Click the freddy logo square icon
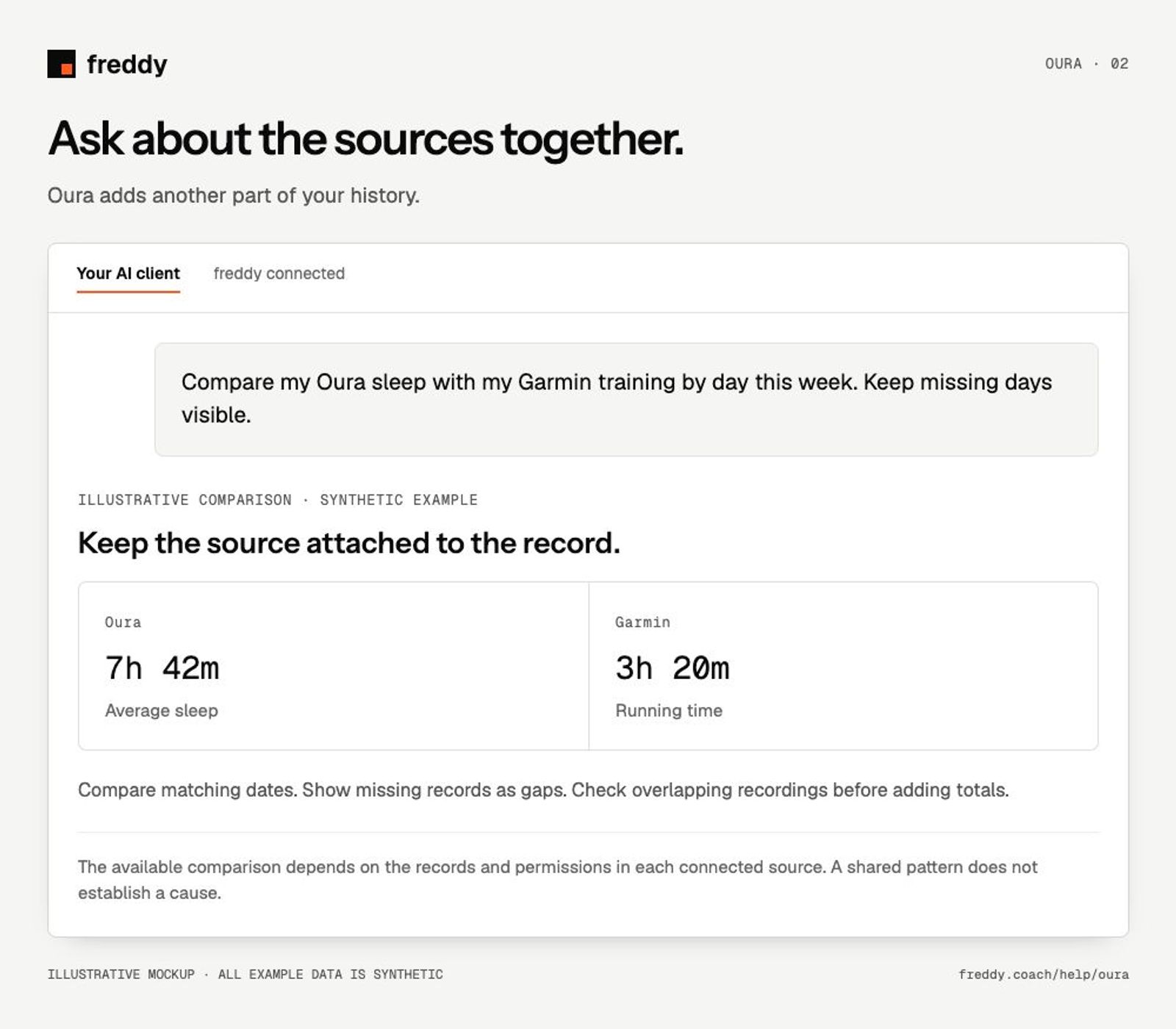The height and width of the screenshot is (1029, 1176). click(61, 64)
